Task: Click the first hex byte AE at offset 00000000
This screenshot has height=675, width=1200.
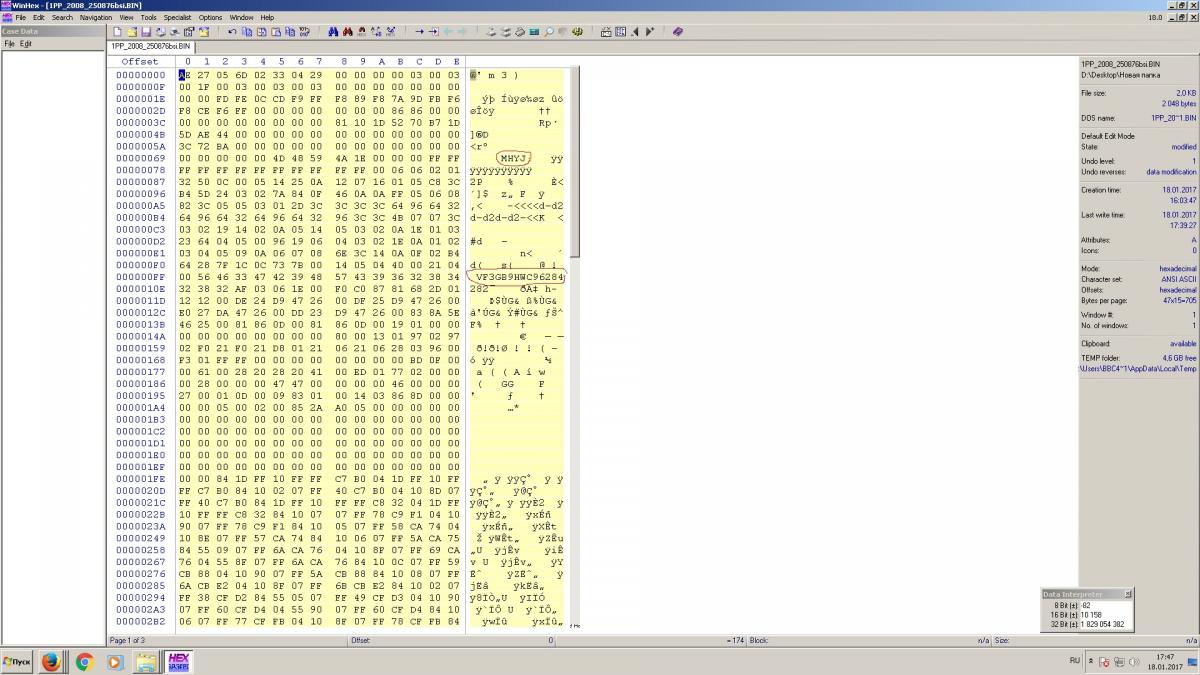Action: click(183, 75)
